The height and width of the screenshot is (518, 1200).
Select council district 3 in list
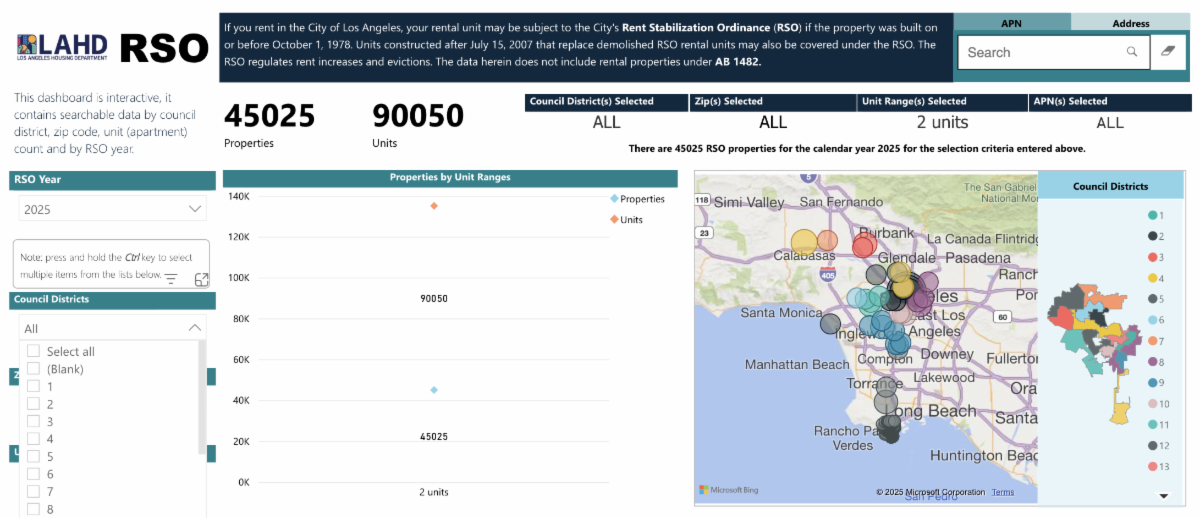coord(34,421)
